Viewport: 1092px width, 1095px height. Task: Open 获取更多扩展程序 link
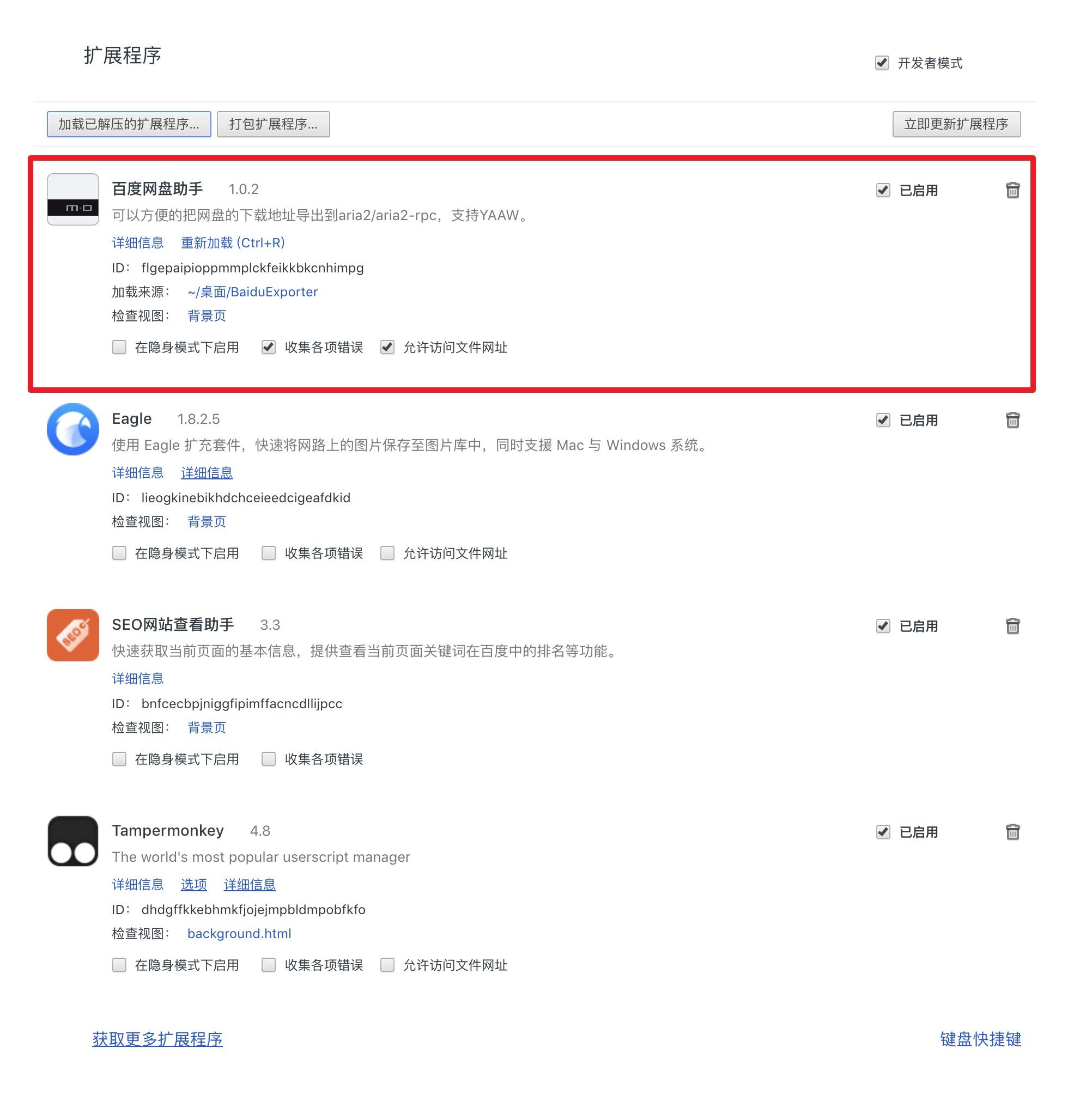(x=157, y=1038)
